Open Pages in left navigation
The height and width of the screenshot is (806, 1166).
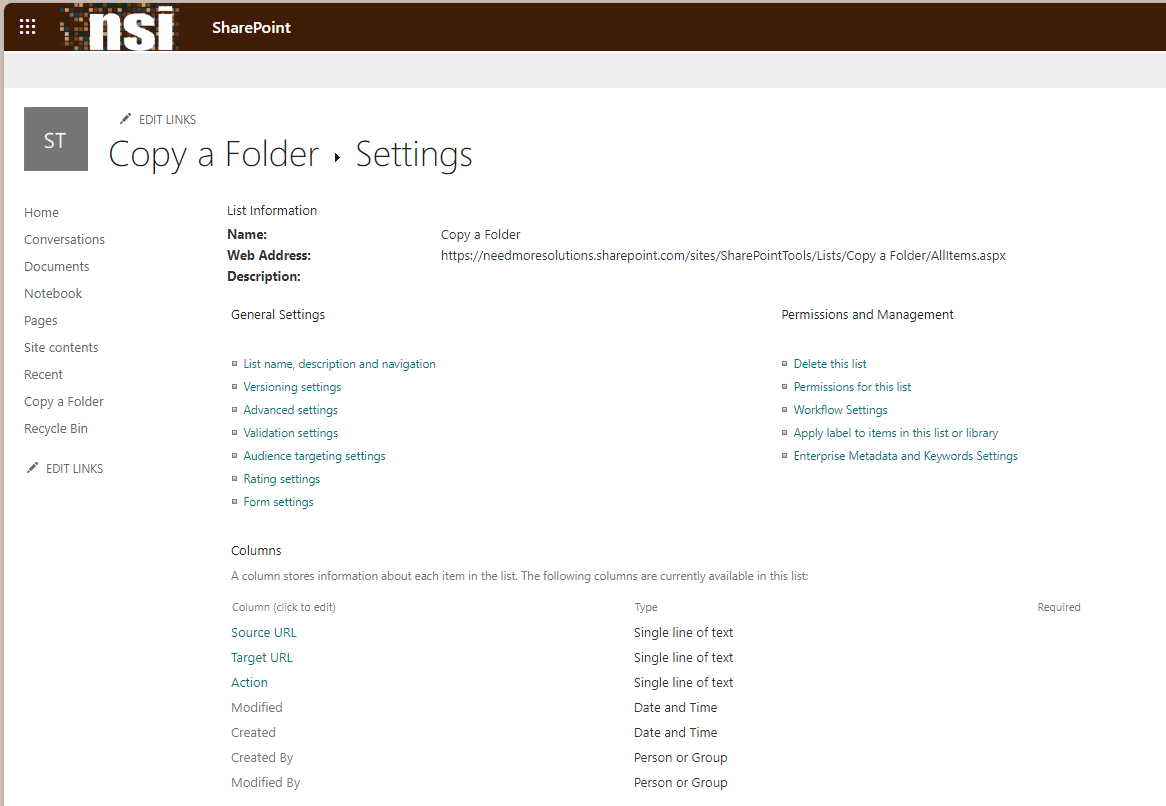[x=40, y=320]
